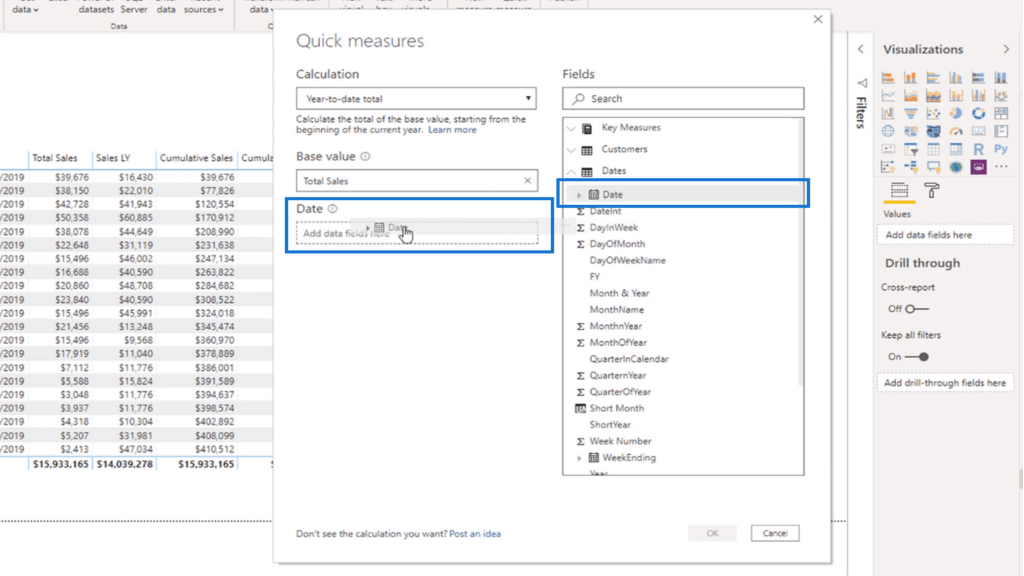1024x576 pixels.
Task: Select the clustered bar chart visual
Action: (933, 78)
